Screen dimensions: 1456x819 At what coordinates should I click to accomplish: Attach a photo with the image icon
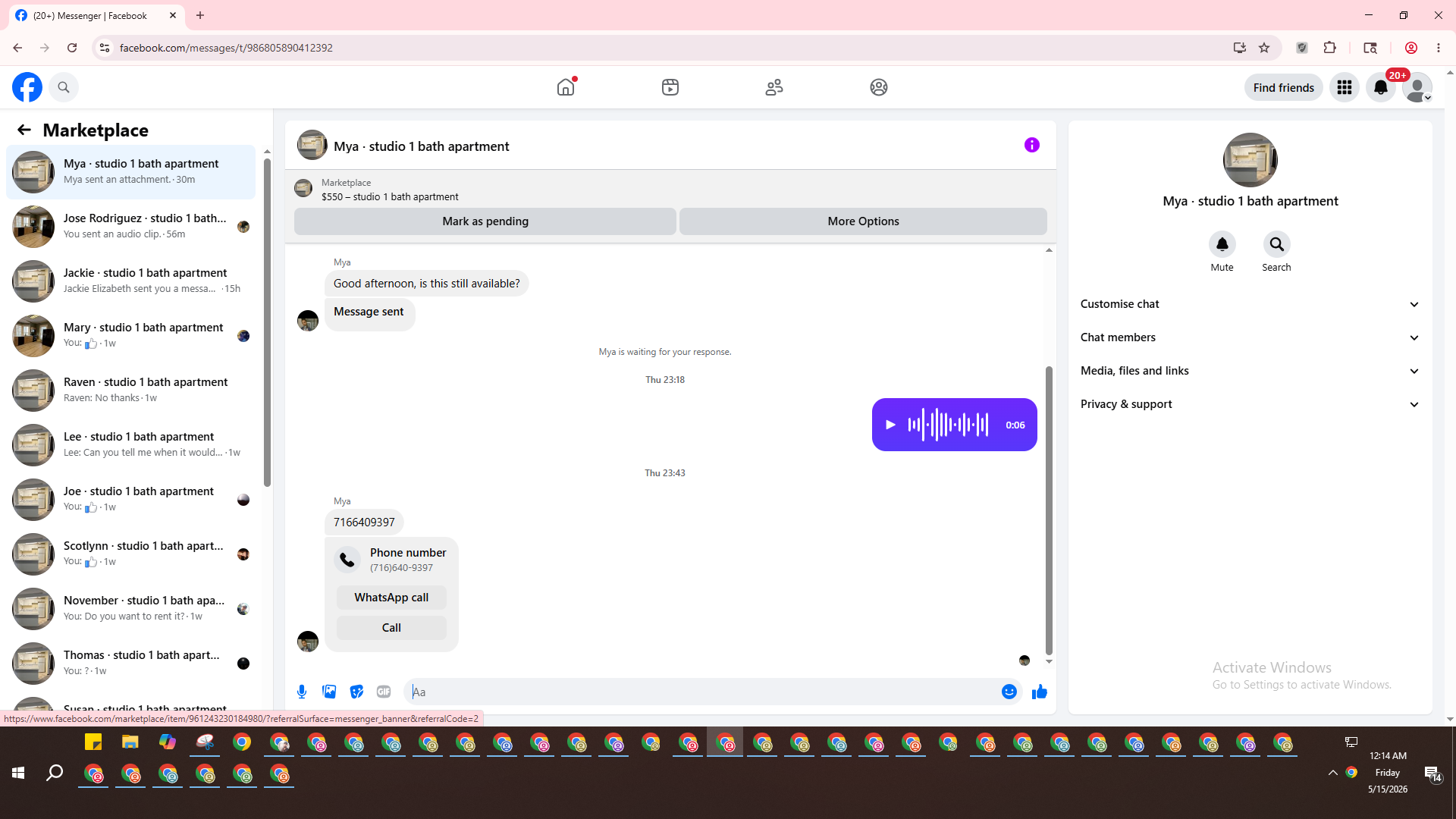(x=329, y=692)
